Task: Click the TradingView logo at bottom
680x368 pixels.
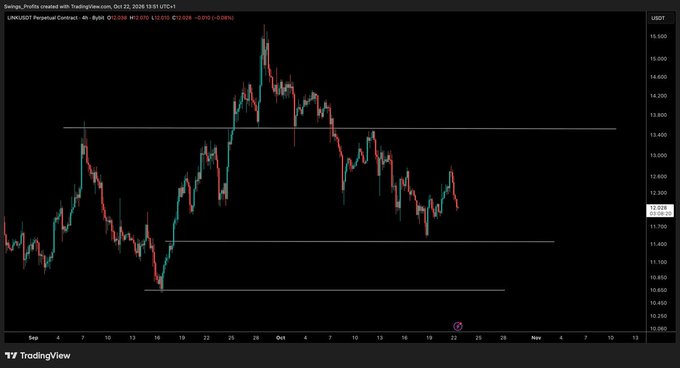Action: (37, 356)
